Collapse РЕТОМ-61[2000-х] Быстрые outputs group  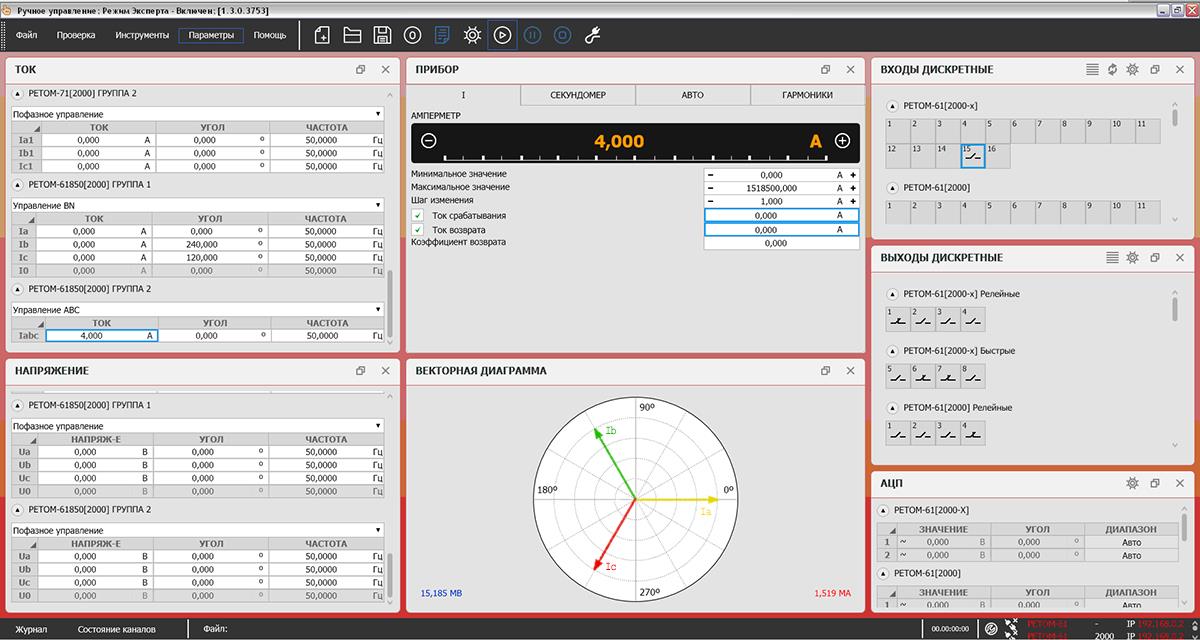pos(893,351)
